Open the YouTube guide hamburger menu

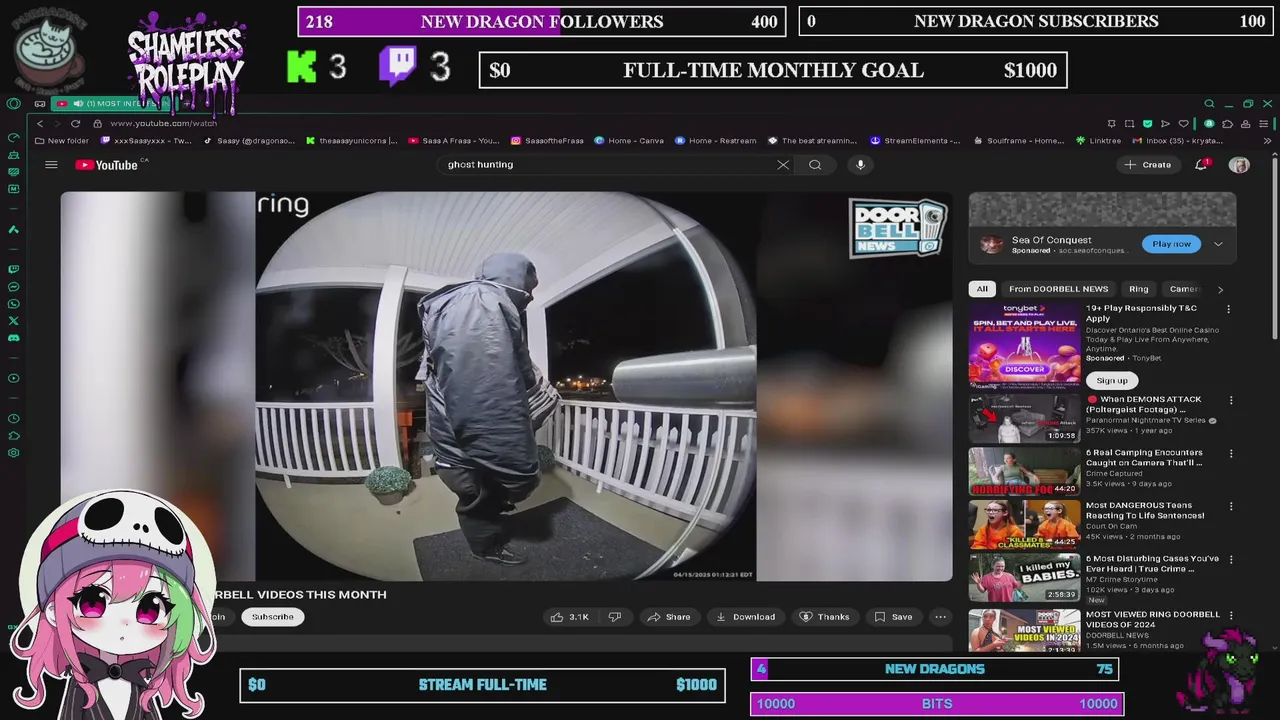51,165
